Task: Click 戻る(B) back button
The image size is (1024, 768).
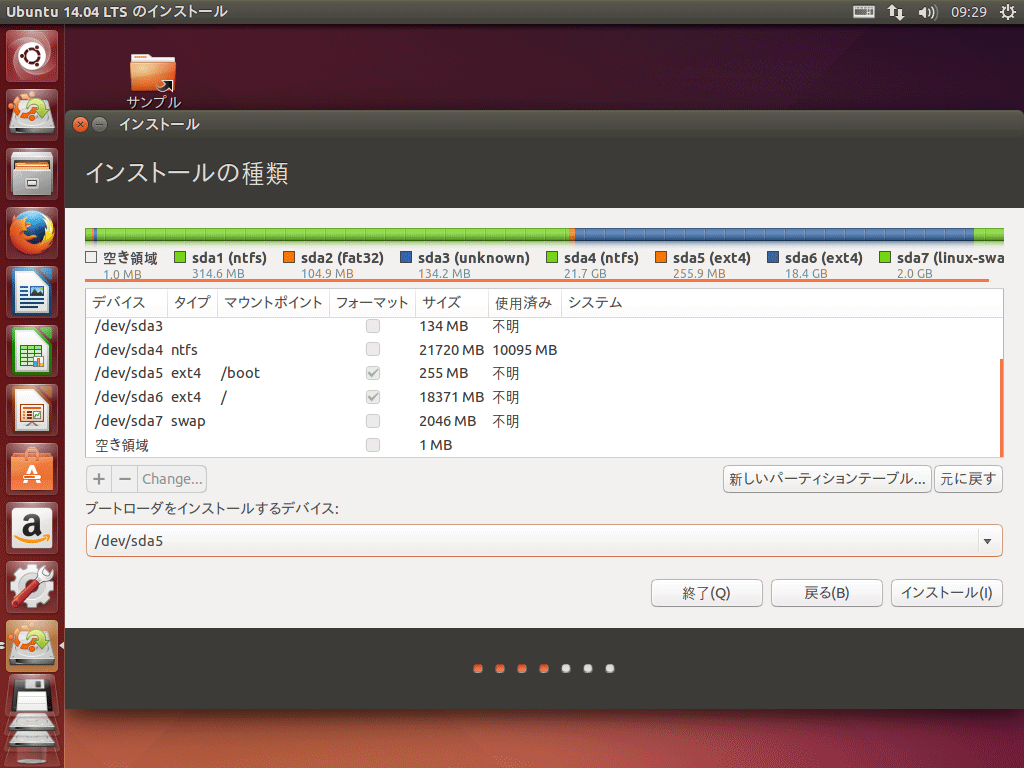Action: pyautogui.click(x=827, y=593)
